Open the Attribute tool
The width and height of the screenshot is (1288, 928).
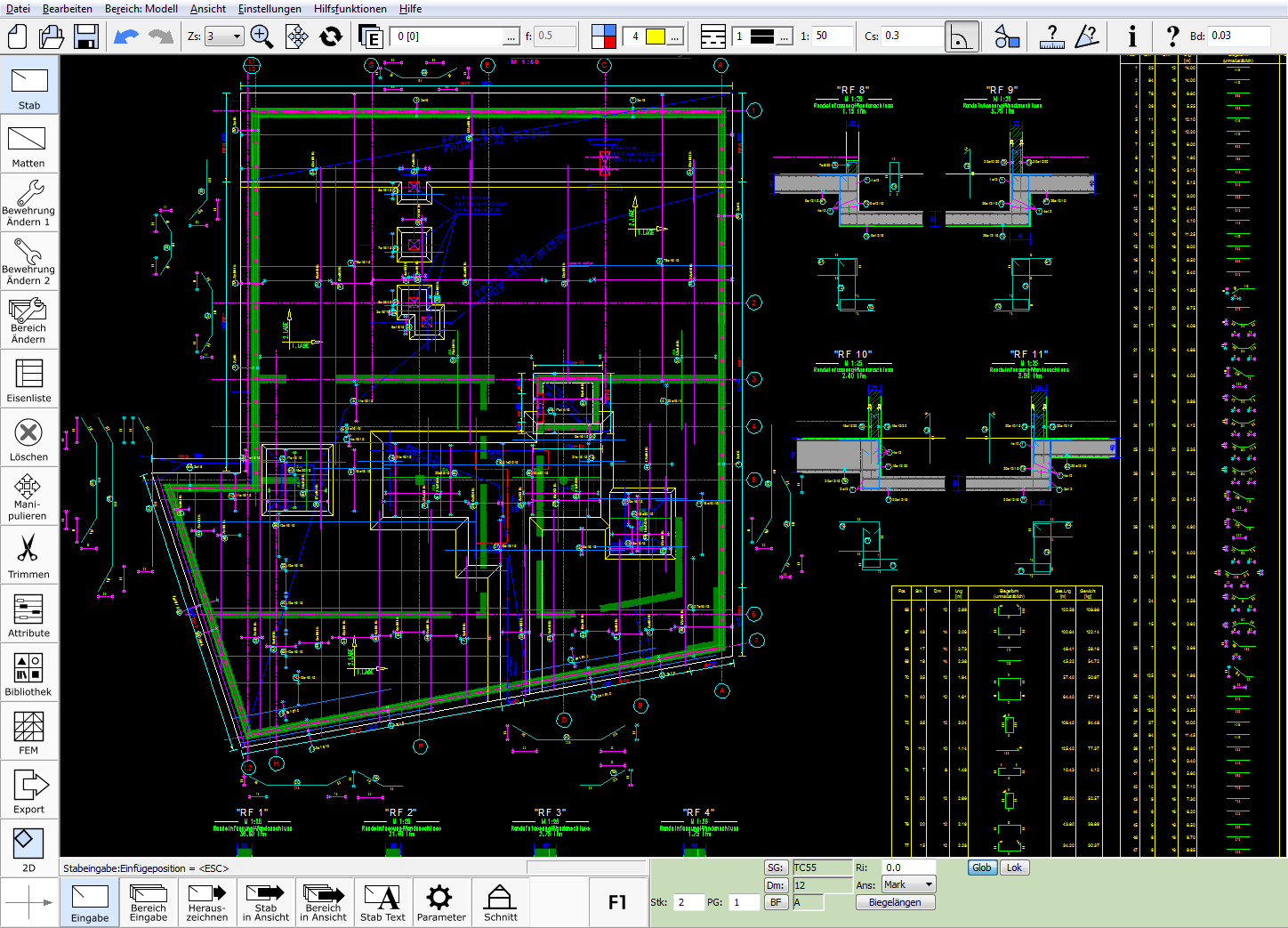click(29, 614)
